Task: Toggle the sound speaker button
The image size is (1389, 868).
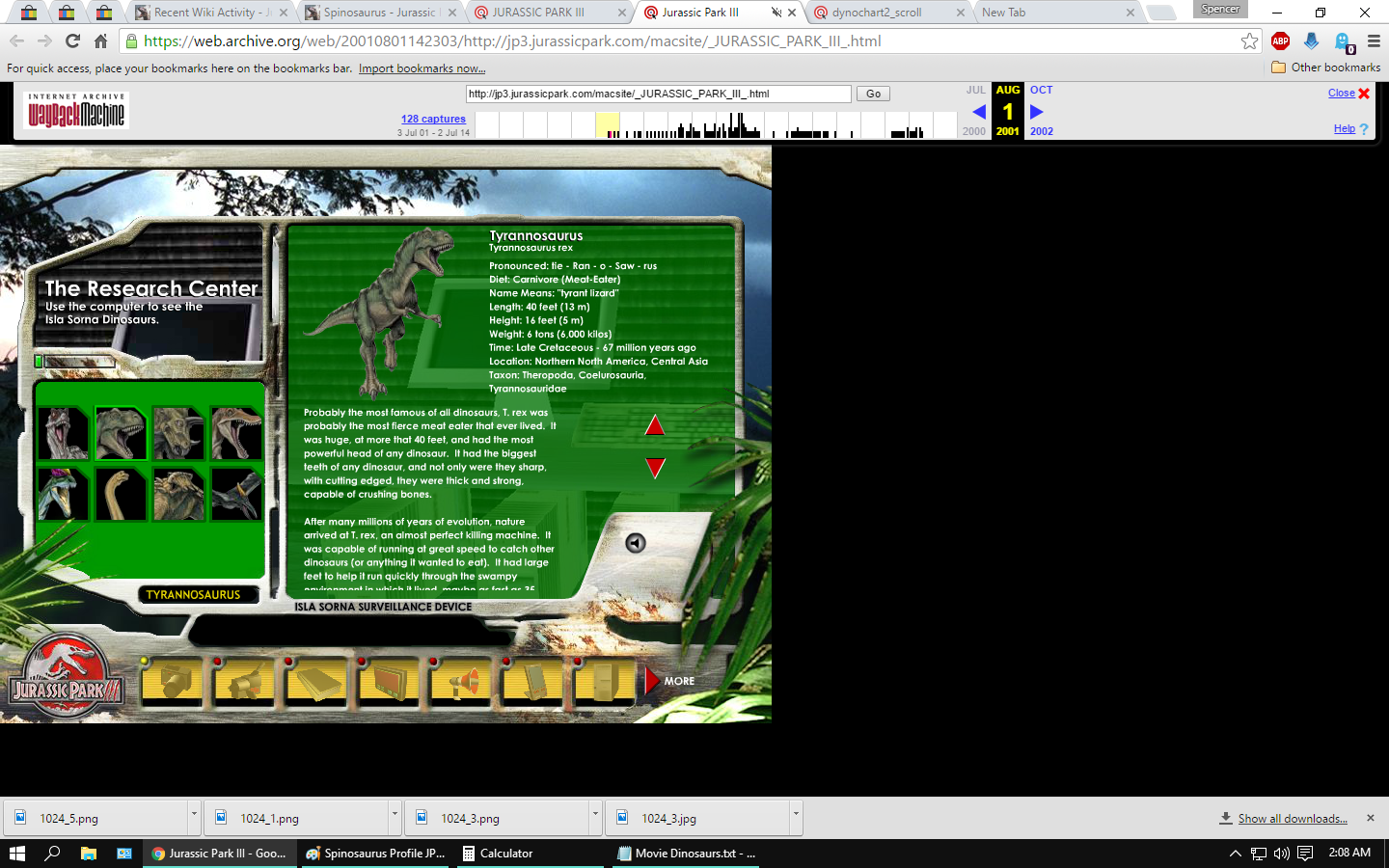Action: click(x=636, y=543)
